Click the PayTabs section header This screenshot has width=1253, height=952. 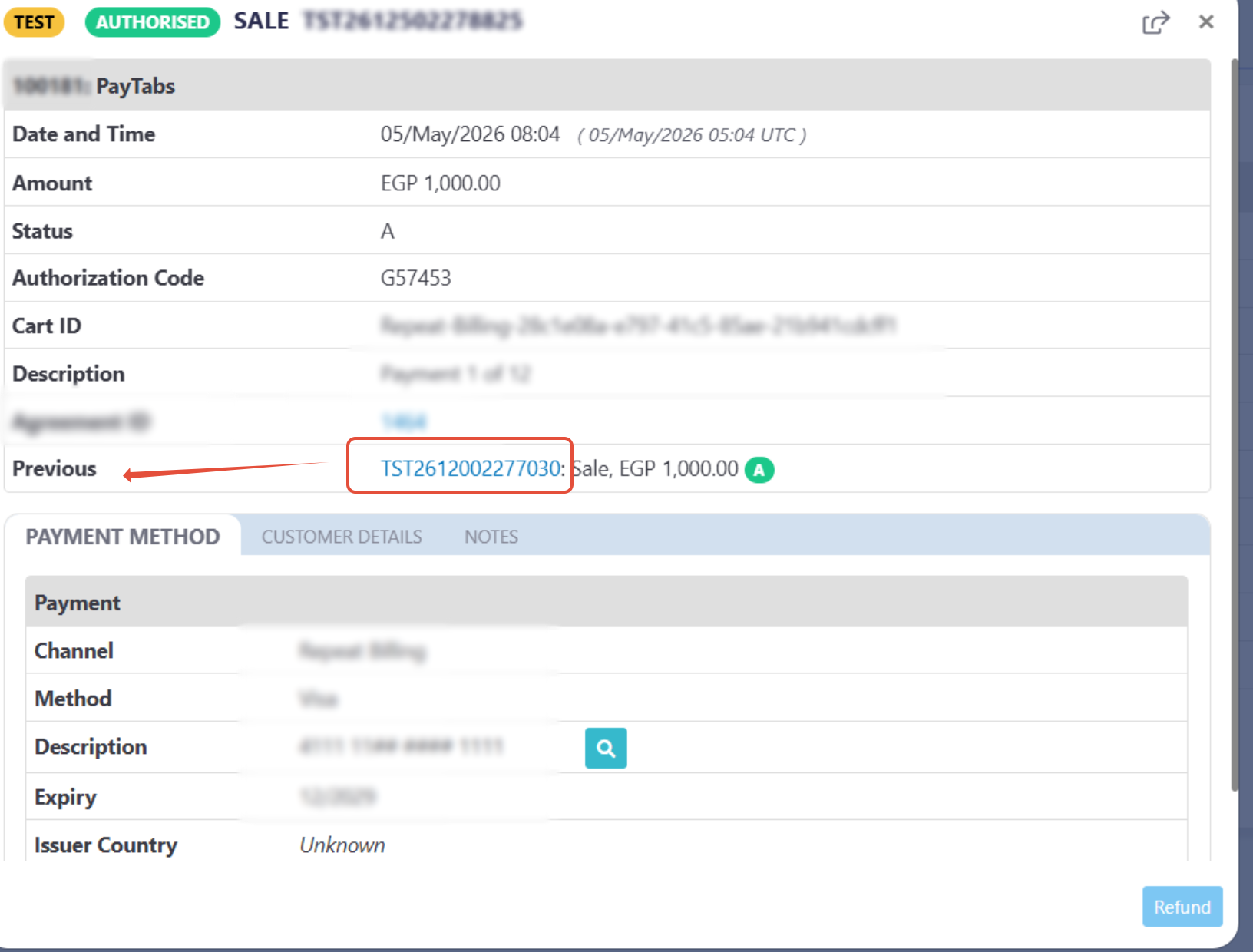pos(607,85)
